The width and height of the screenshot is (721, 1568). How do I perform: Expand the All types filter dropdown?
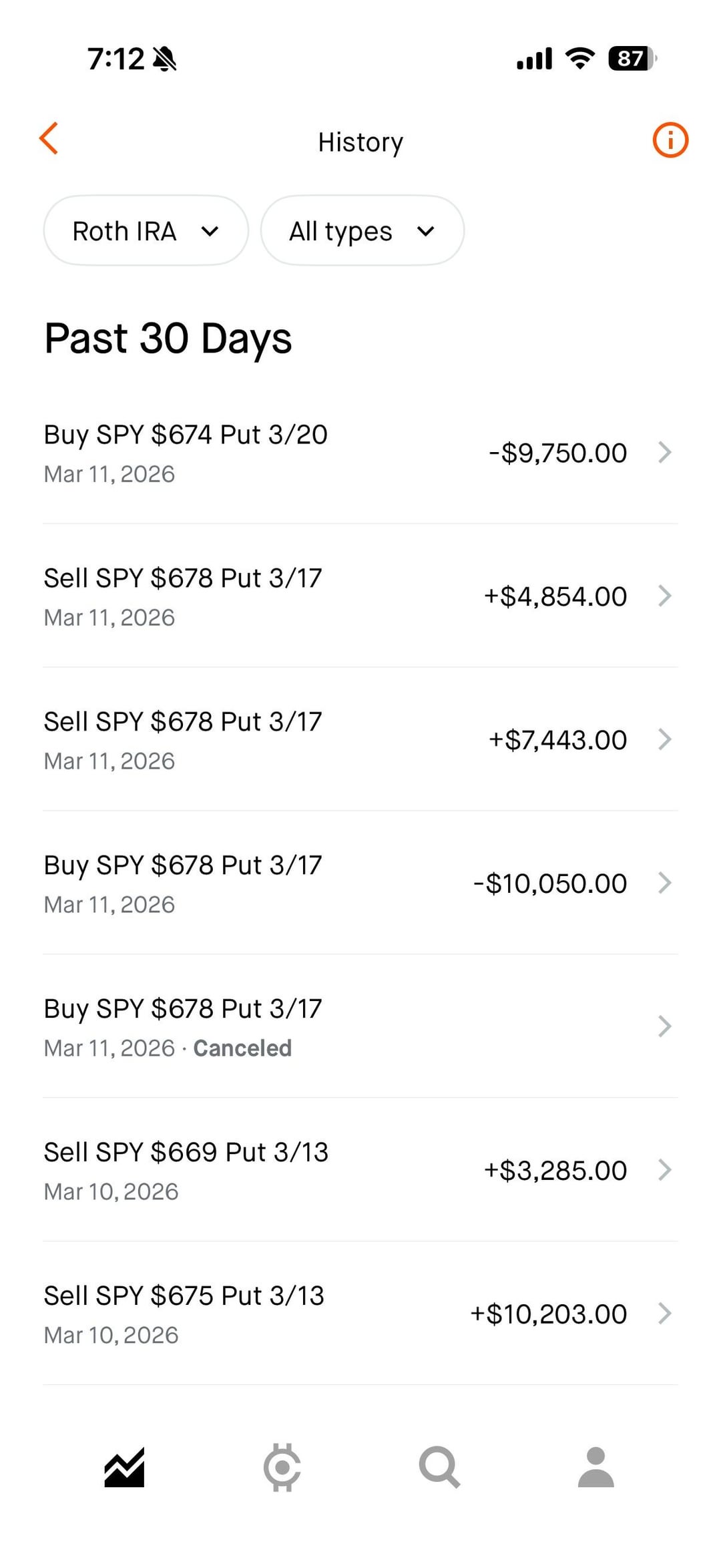(362, 231)
